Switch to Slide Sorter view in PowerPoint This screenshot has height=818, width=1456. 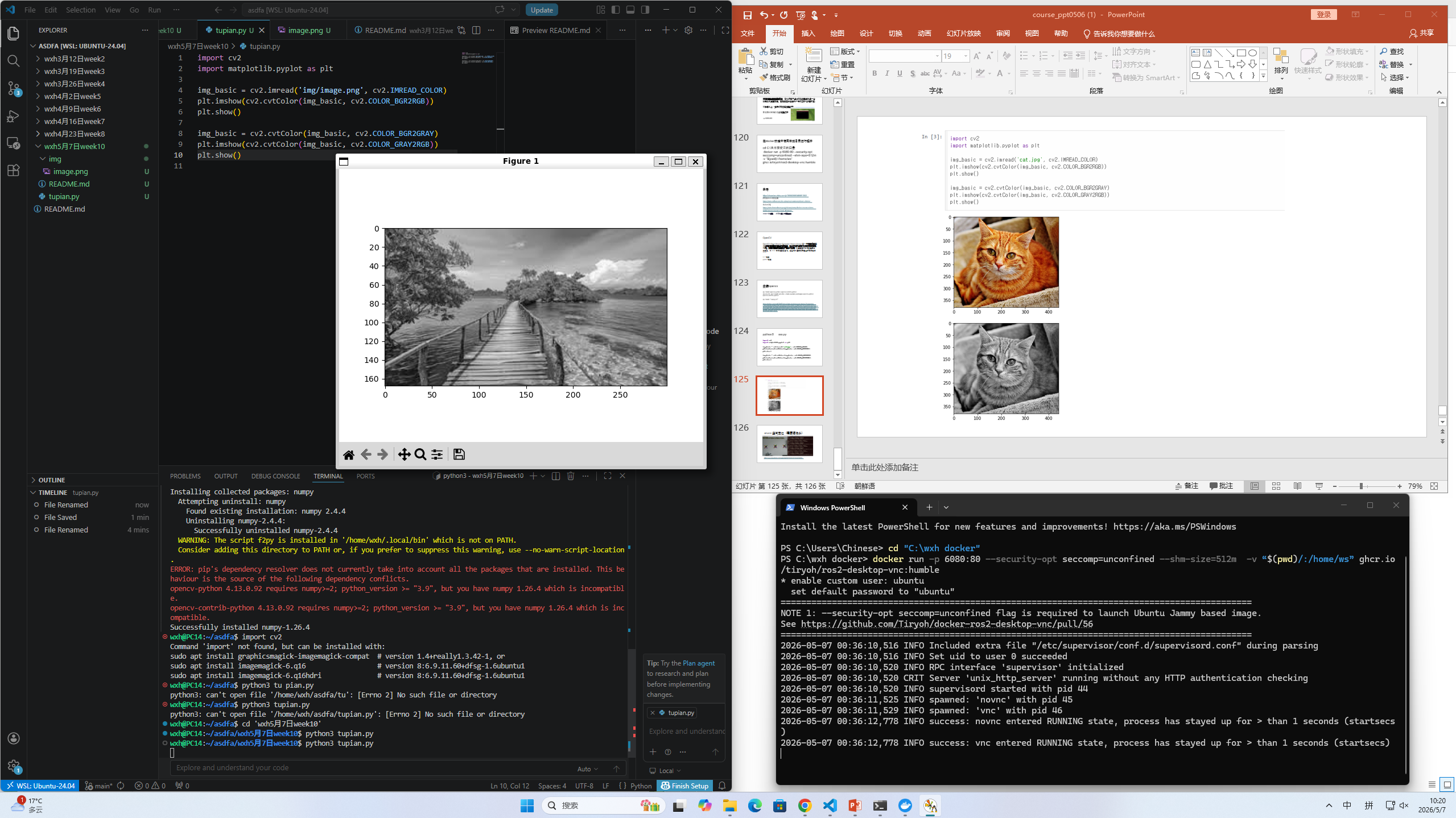[1276, 486]
